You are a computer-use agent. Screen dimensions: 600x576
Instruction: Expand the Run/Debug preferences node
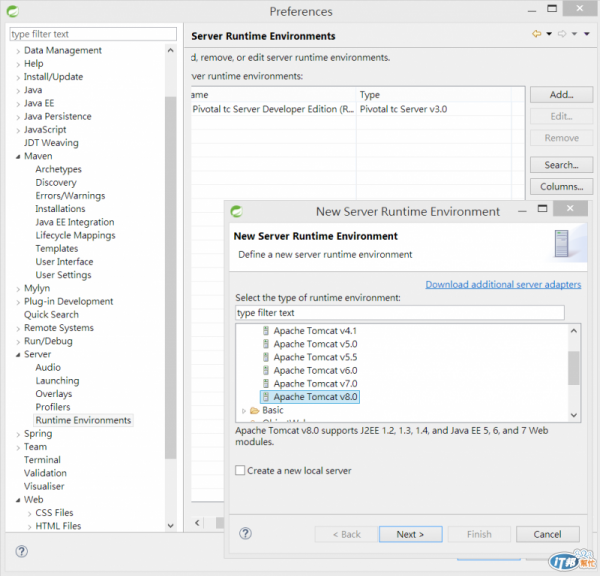click(18, 342)
